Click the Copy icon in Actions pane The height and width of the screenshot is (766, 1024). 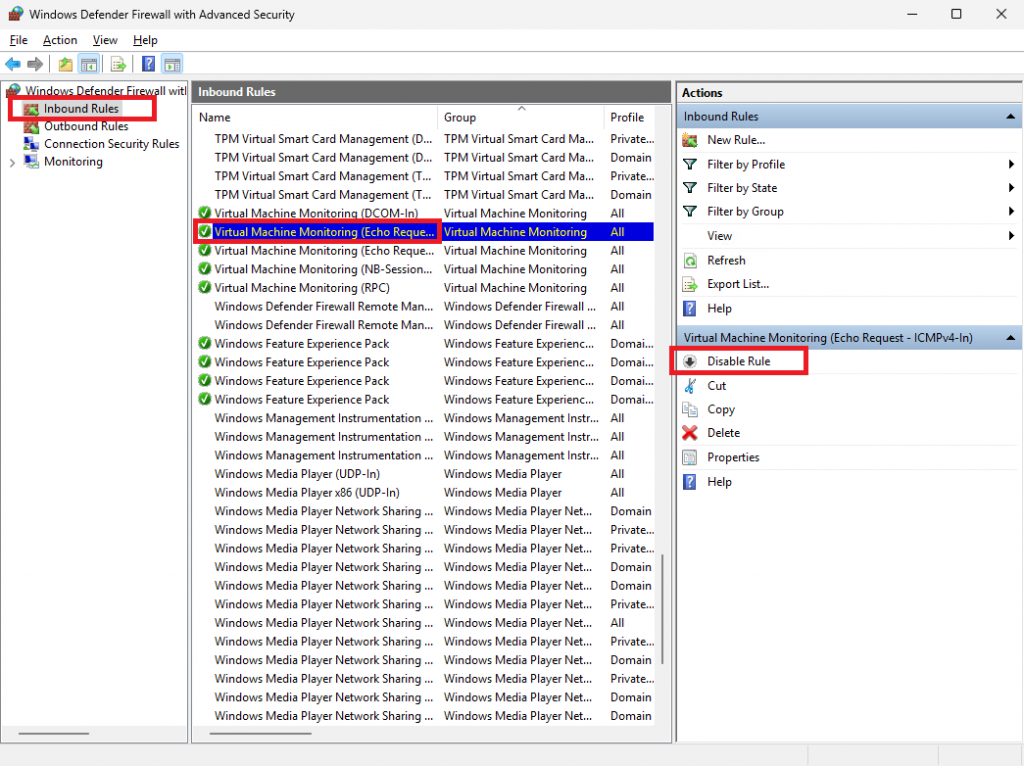point(690,409)
